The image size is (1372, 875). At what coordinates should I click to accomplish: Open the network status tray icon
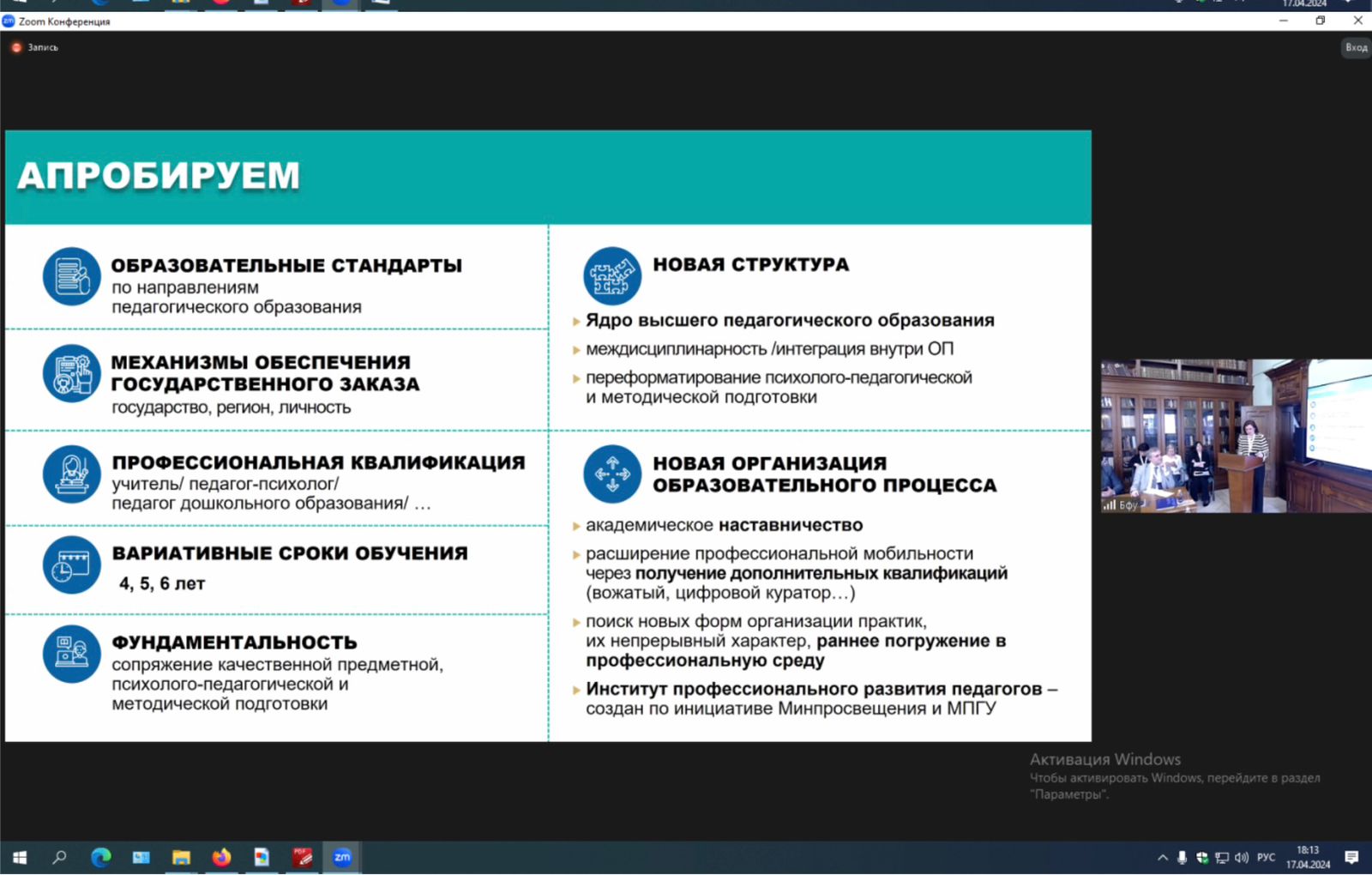pyautogui.click(x=1222, y=857)
